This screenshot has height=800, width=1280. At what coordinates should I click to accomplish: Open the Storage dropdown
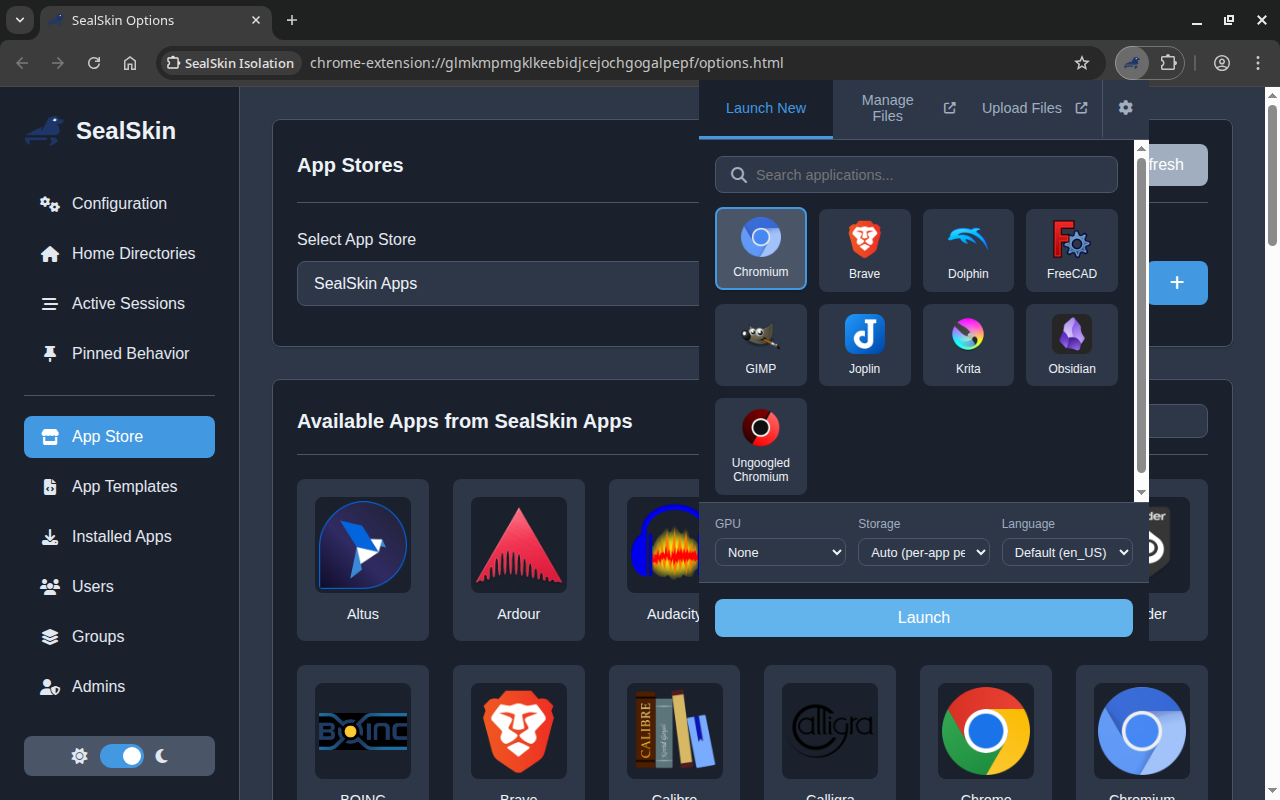pyautogui.click(x=923, y=552)
